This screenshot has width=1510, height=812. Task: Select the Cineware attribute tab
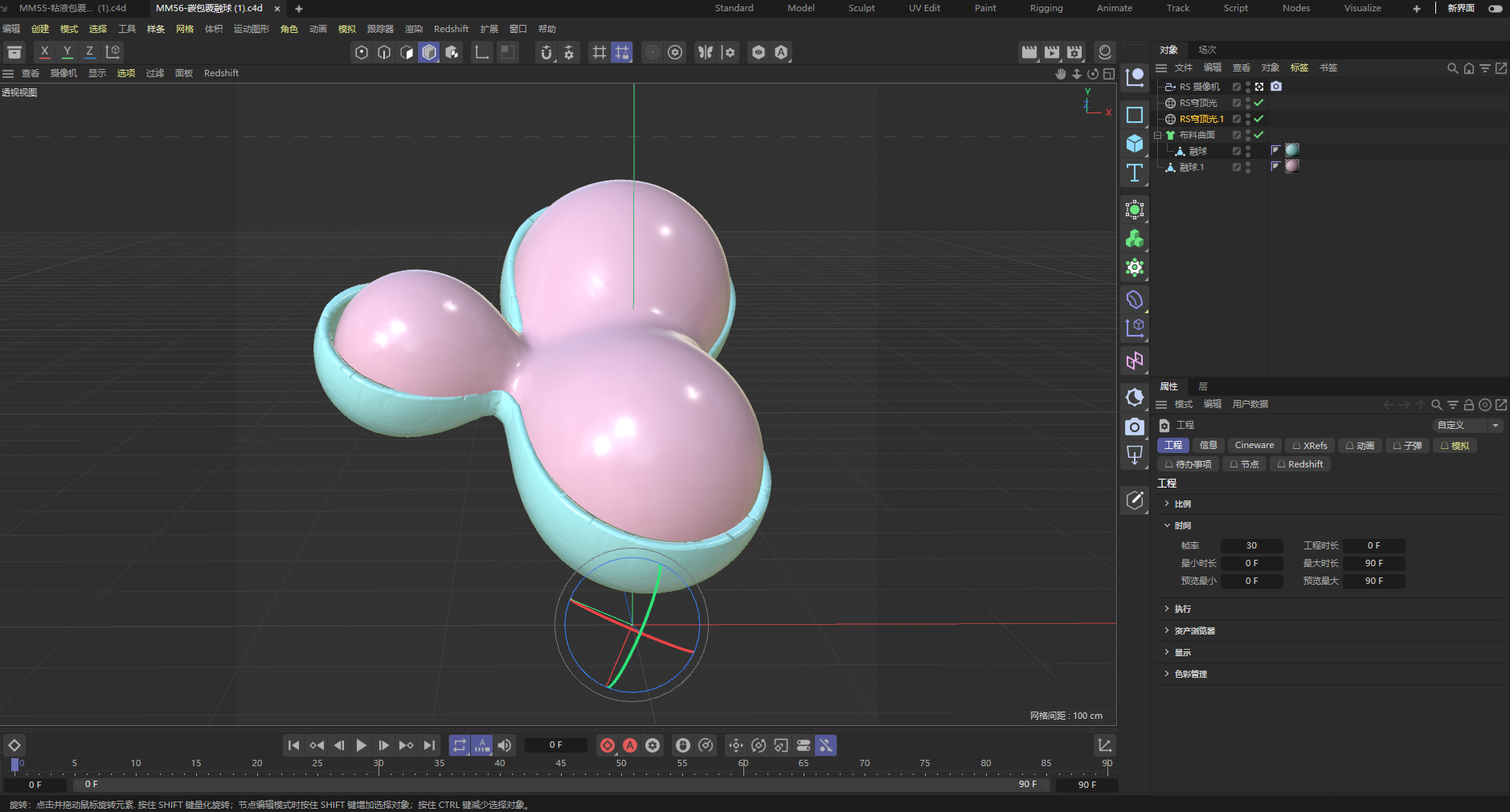[1254, 445]
